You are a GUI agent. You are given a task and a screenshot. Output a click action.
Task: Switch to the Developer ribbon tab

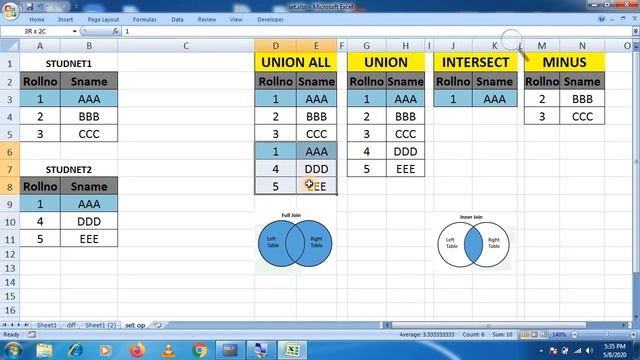point(270,20)
